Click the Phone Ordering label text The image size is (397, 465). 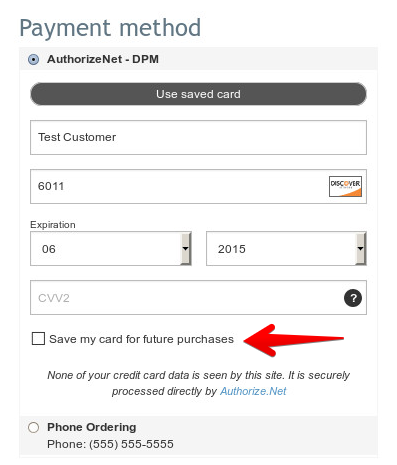click(x=92, y=427)
